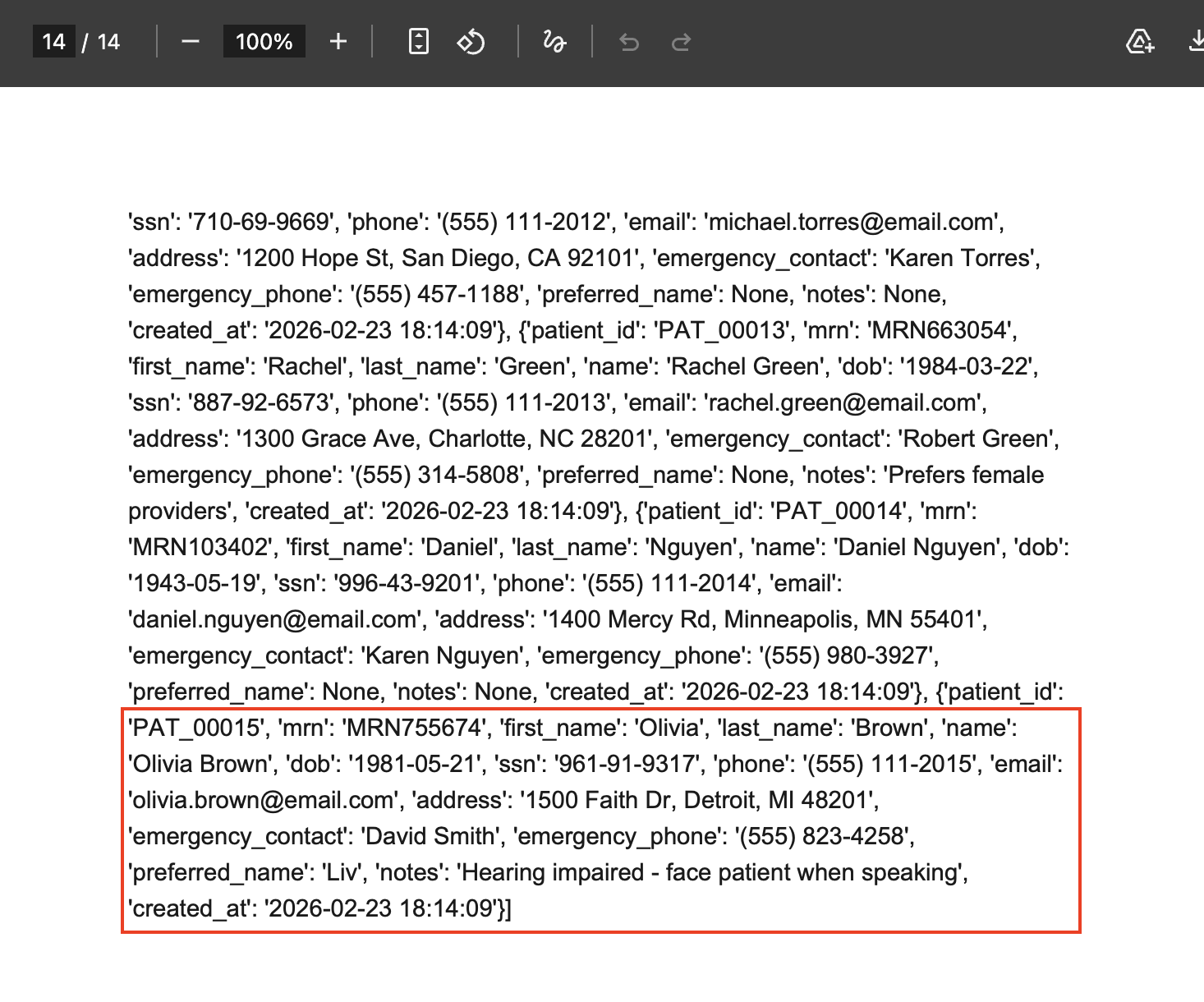Image resolution: width=1204 pixels, height=1002 pixels.
Task: Click the redo arrow icon
Action: [x=681, y=42]
